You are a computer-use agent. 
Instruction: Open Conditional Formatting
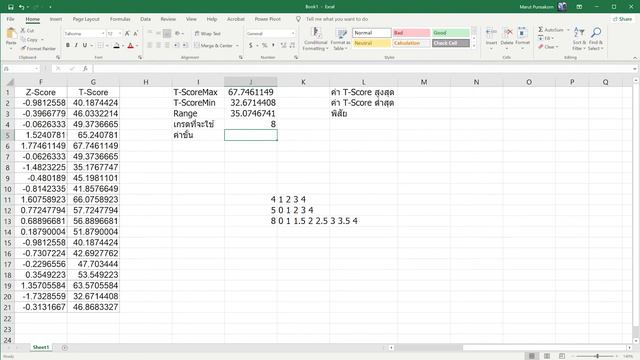[315, 39]
